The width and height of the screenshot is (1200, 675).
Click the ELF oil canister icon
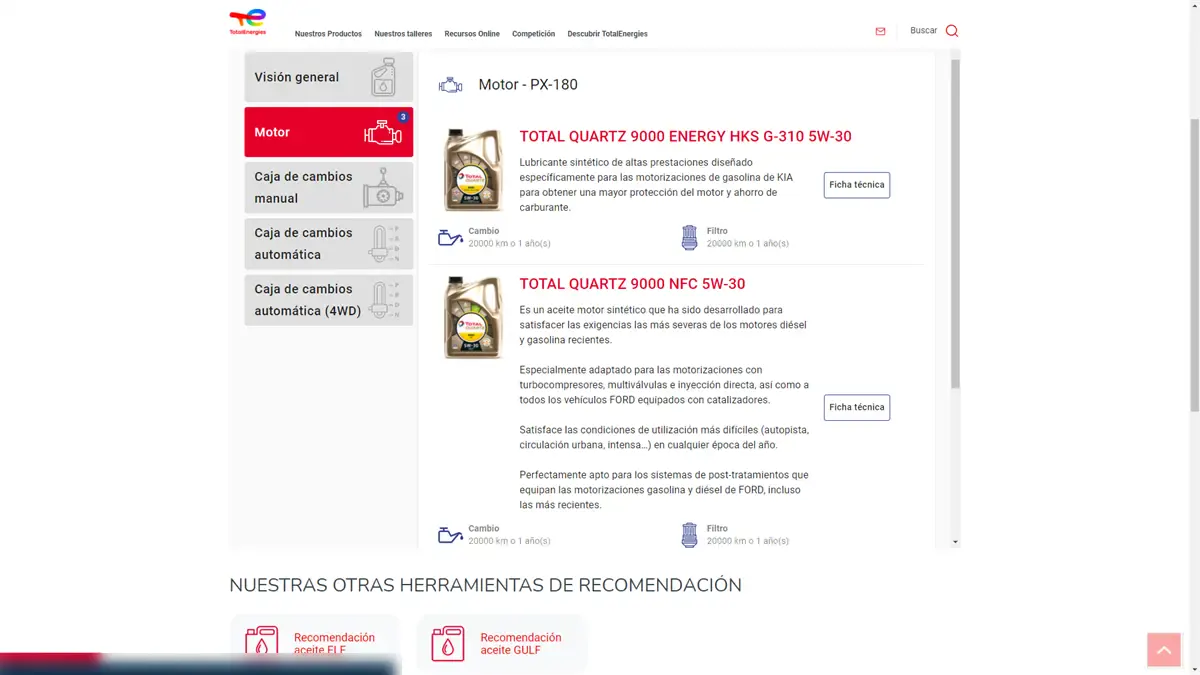click(x=262, y=643)
